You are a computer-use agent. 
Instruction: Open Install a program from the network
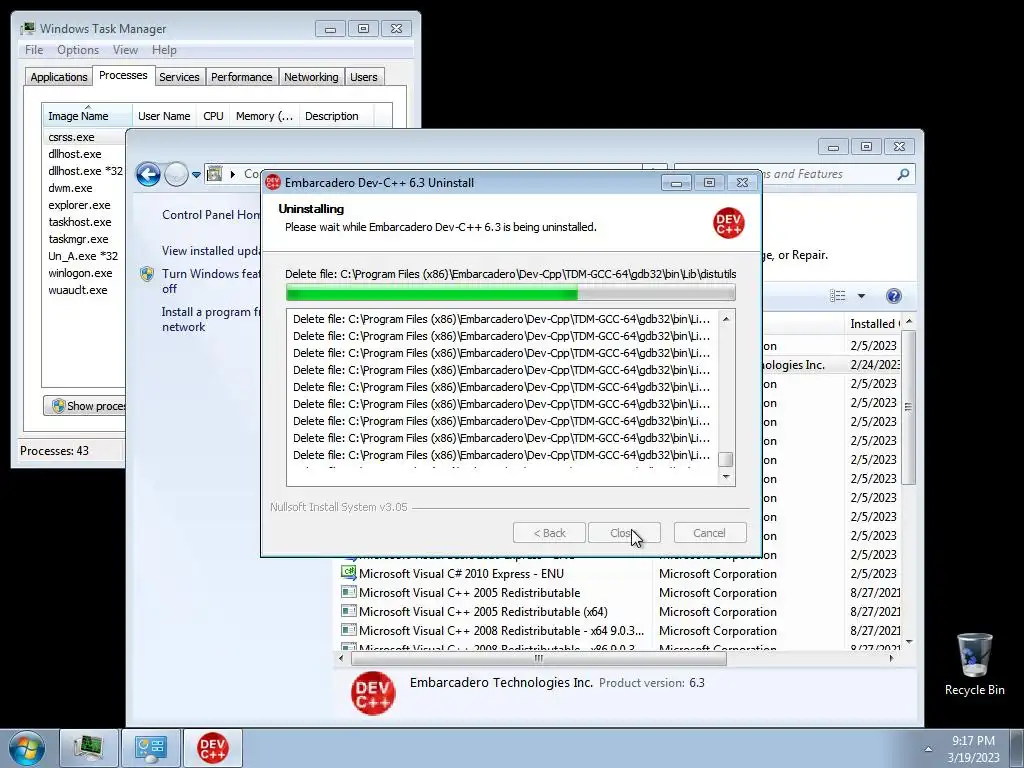[x=210, y=319]
